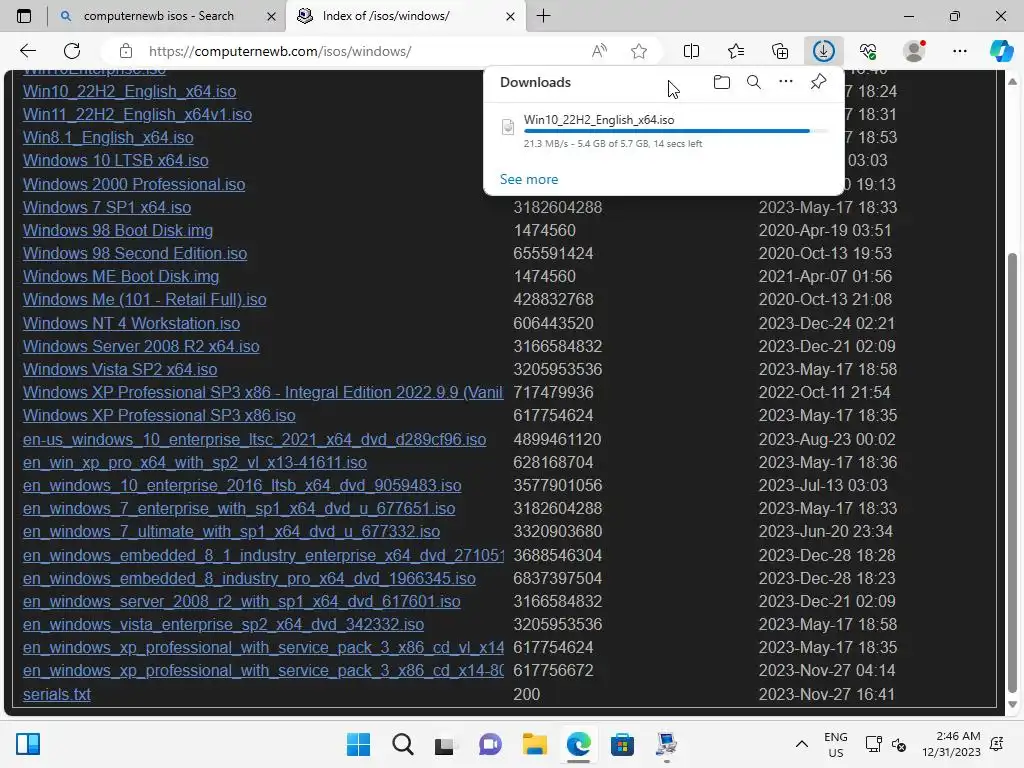This screenshot has width=1024, height=768.
Task: Open Windows 10 LTSB x64.iso link
Action: tap(116, 160)
